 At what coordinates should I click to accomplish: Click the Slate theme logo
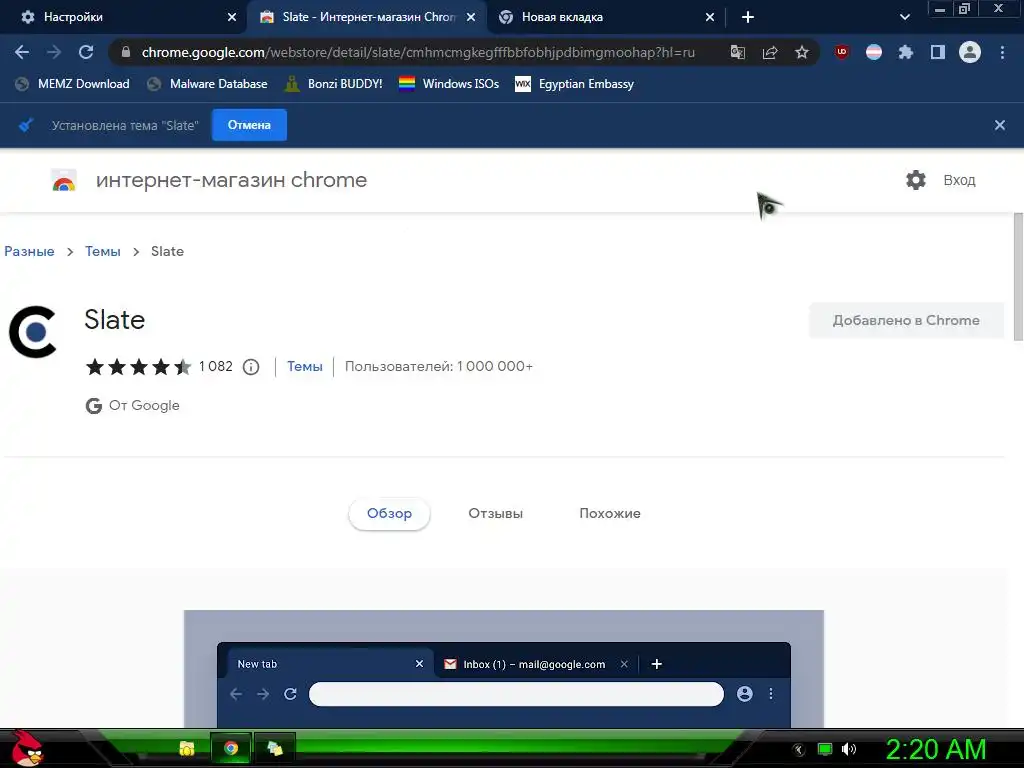coord(33,332)
